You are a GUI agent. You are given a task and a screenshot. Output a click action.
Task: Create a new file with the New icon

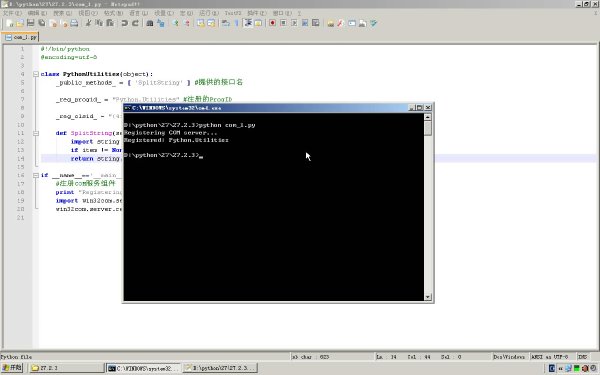10,23
